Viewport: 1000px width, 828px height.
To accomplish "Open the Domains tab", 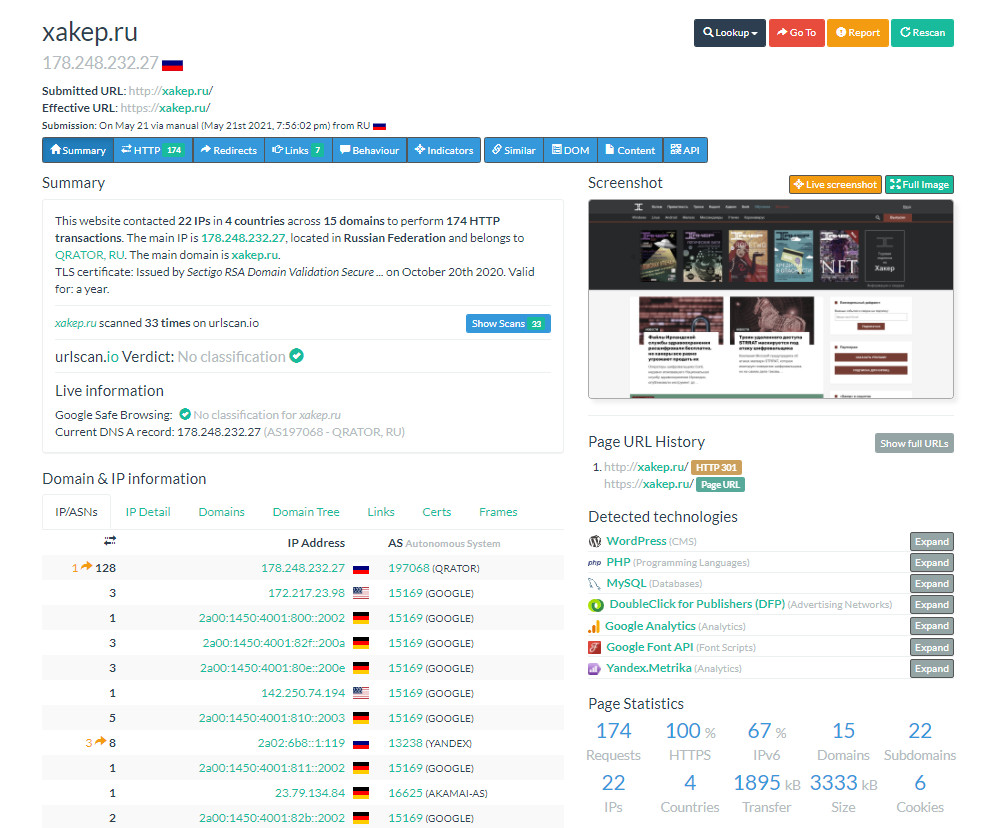I will (x=221, y=512).
